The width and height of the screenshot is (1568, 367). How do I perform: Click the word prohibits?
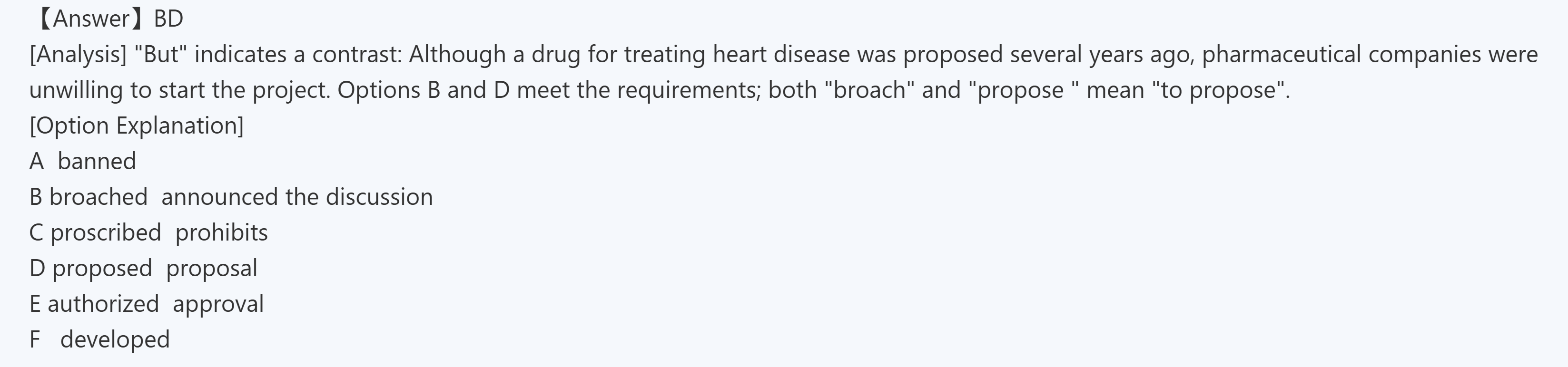222,233
